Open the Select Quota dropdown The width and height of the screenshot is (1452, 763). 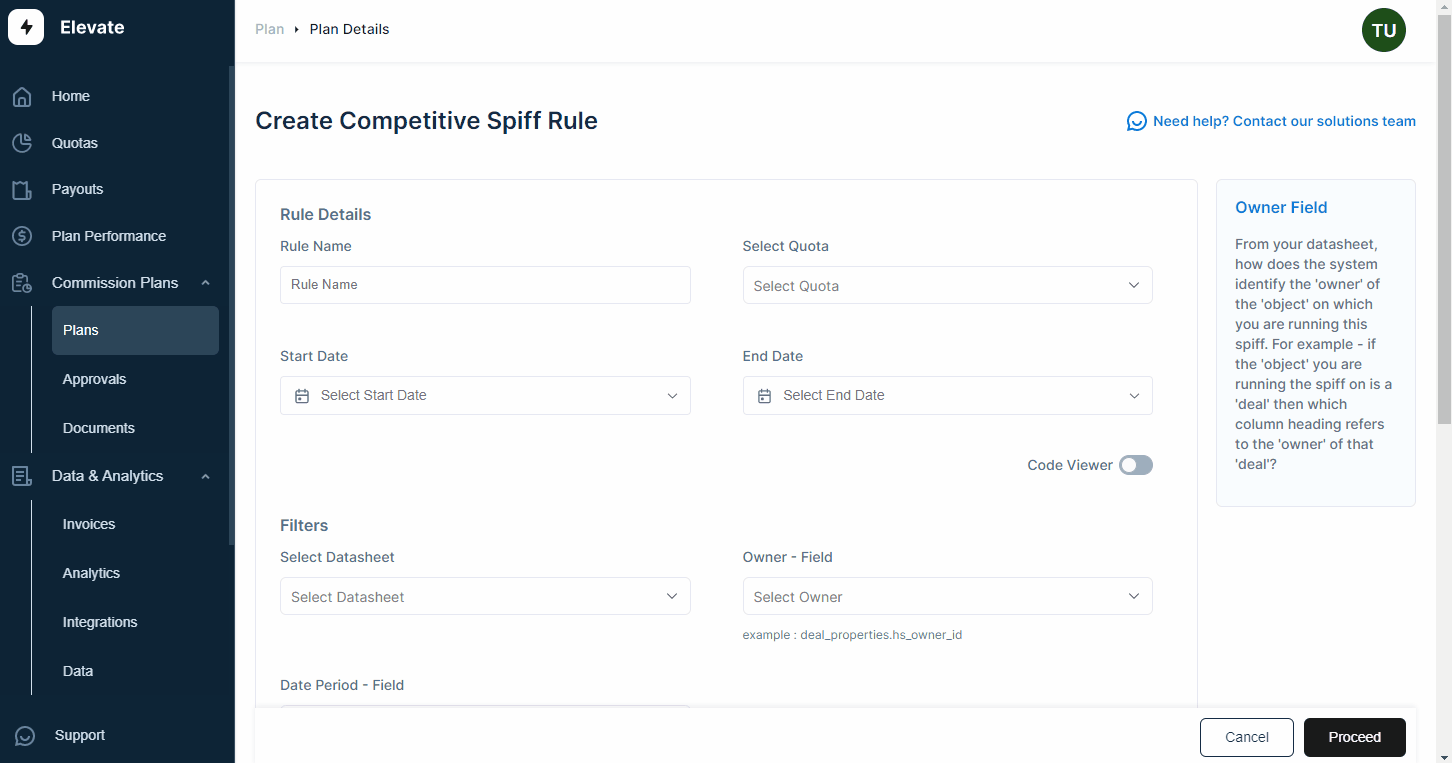tap(947, 285)
